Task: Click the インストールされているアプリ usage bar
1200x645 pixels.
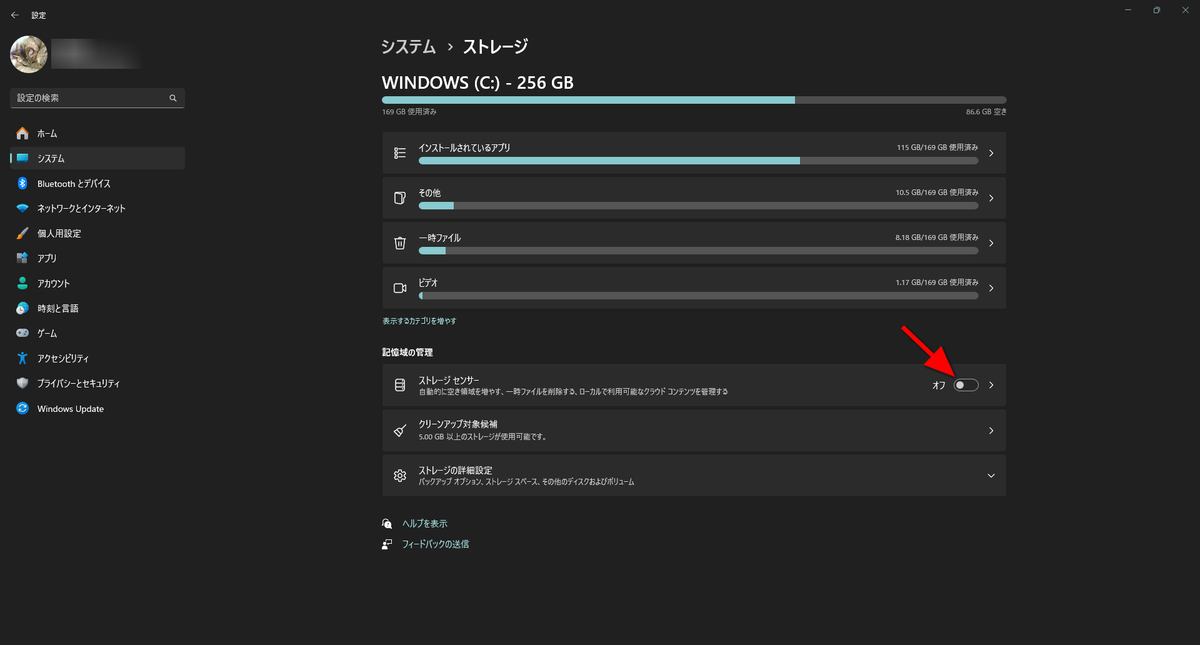Action: (x=698, y=160)
